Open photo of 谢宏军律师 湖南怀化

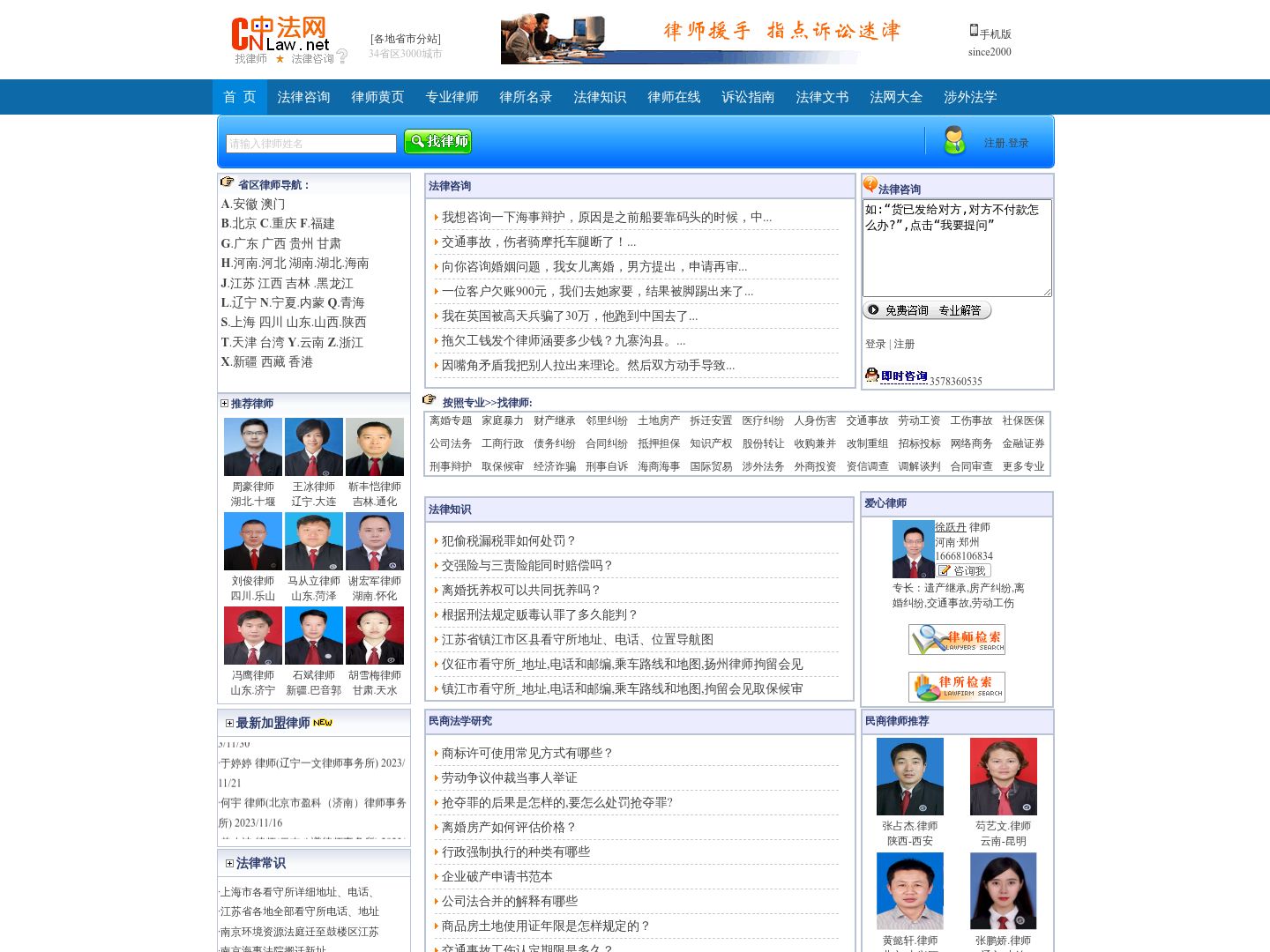tap(375, 541)
